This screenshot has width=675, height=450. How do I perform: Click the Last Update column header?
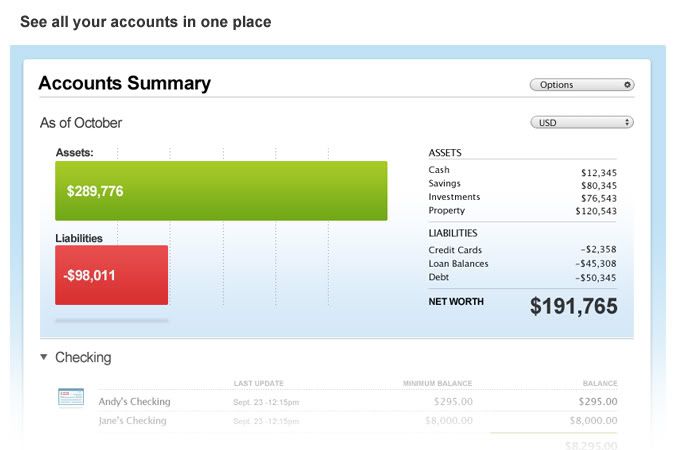coord(259,383)
